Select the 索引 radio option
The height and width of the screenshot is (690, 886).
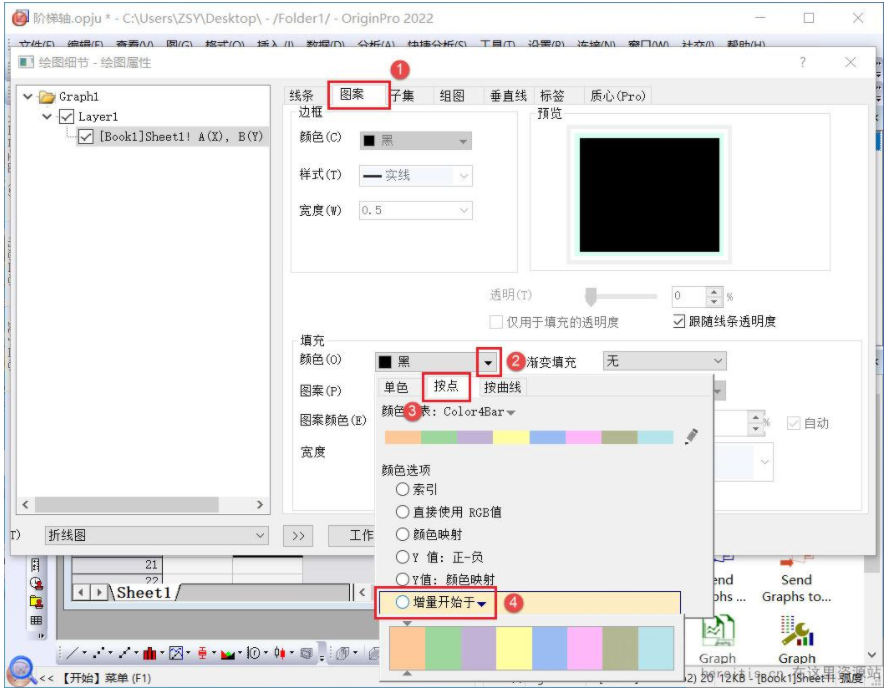point(402,489)
